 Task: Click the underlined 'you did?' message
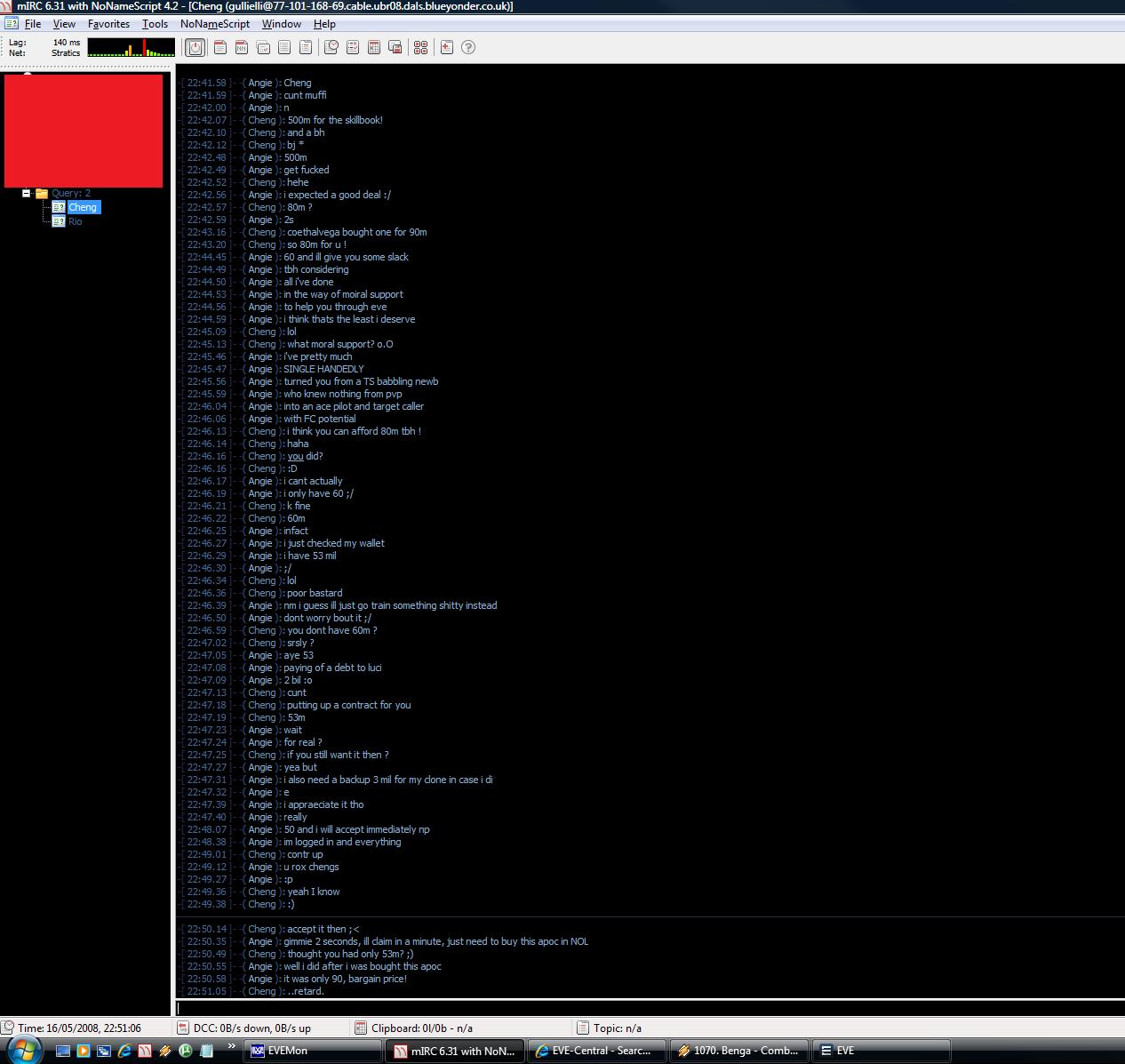coord(305,456)
